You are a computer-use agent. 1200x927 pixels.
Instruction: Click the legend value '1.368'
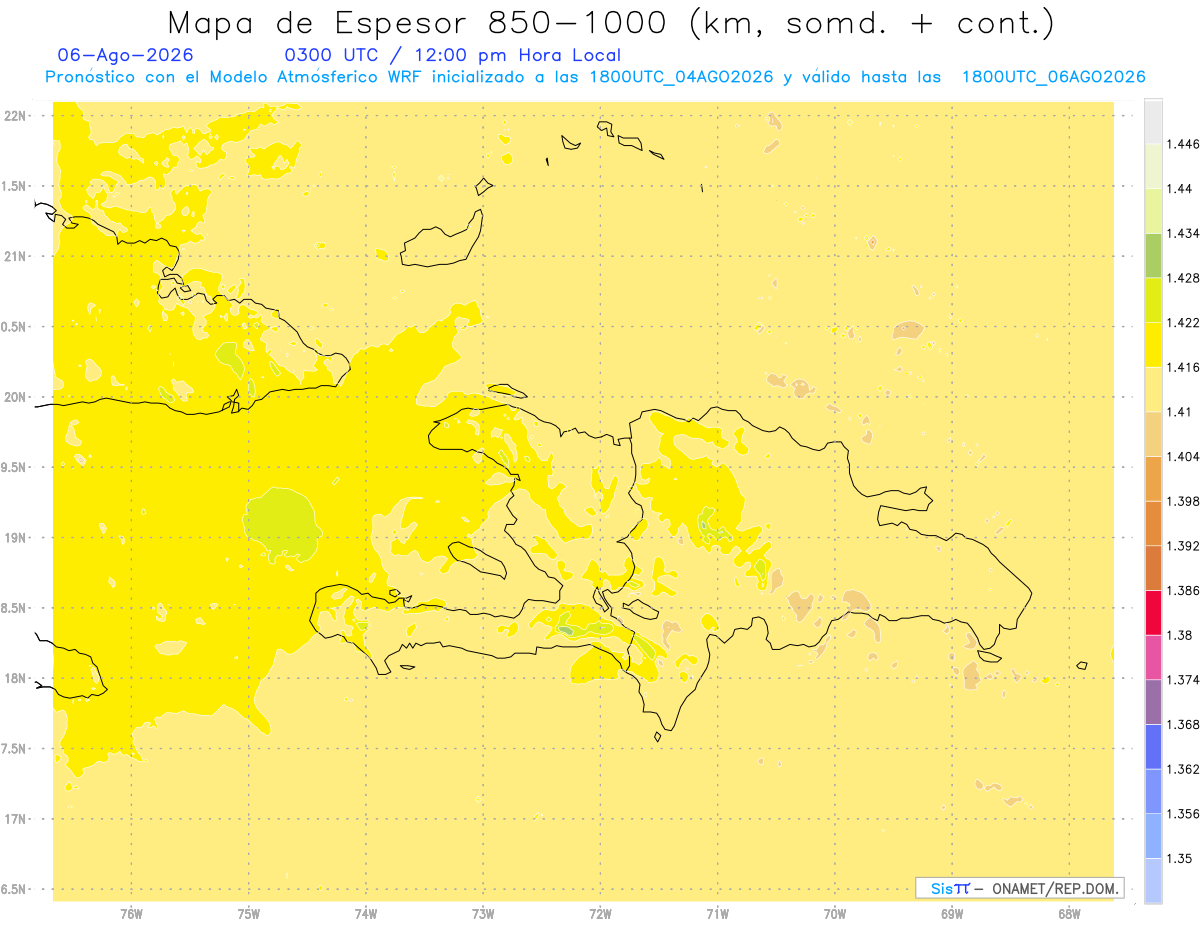[1184, 724]
